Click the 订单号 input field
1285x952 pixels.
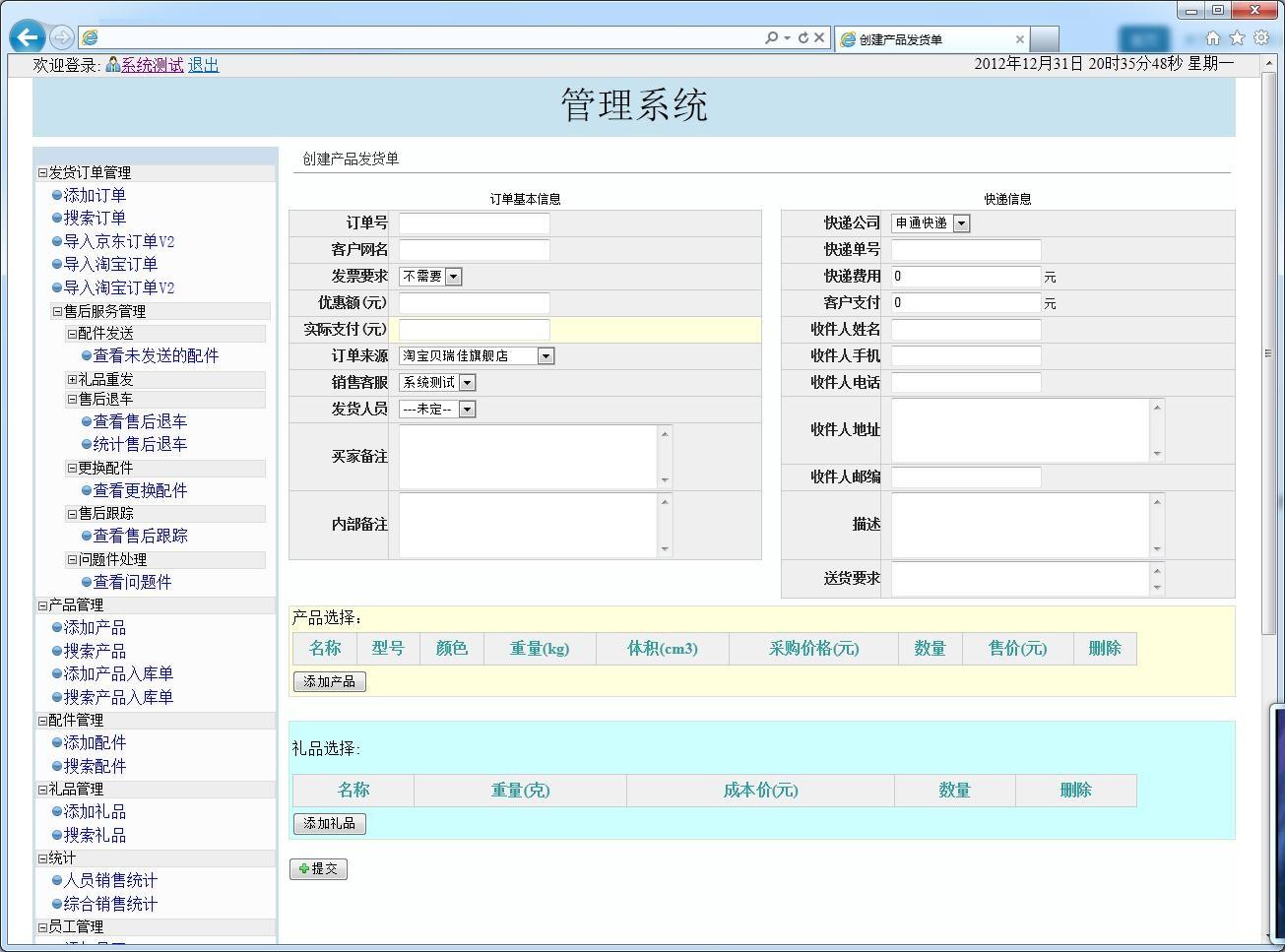pos(474,223)
